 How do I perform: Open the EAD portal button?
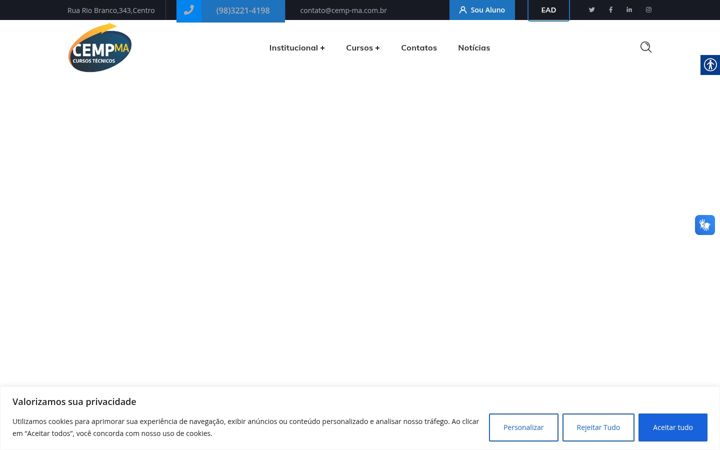coord(548,10)
